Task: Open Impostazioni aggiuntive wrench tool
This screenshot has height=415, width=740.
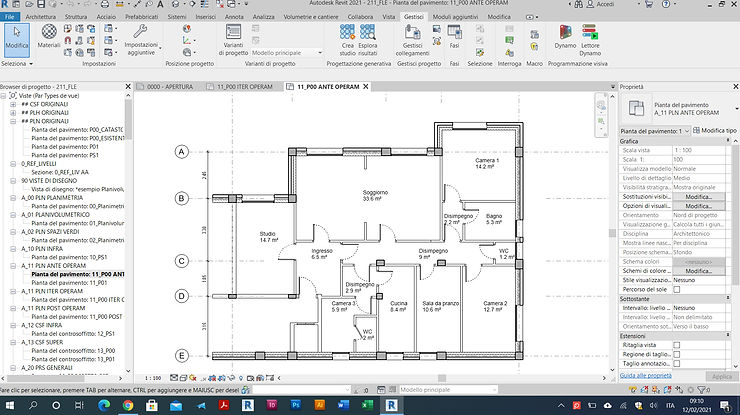Action: 141,40
